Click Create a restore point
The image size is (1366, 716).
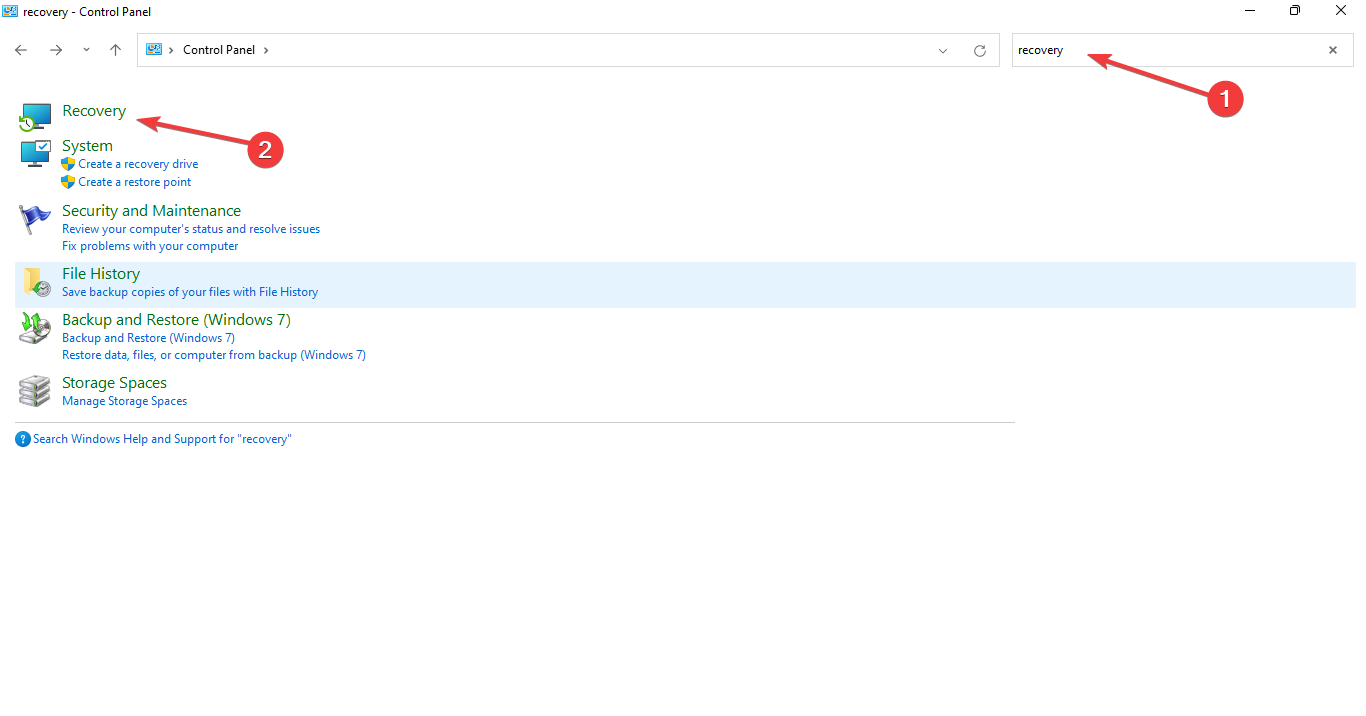[135, 182]
